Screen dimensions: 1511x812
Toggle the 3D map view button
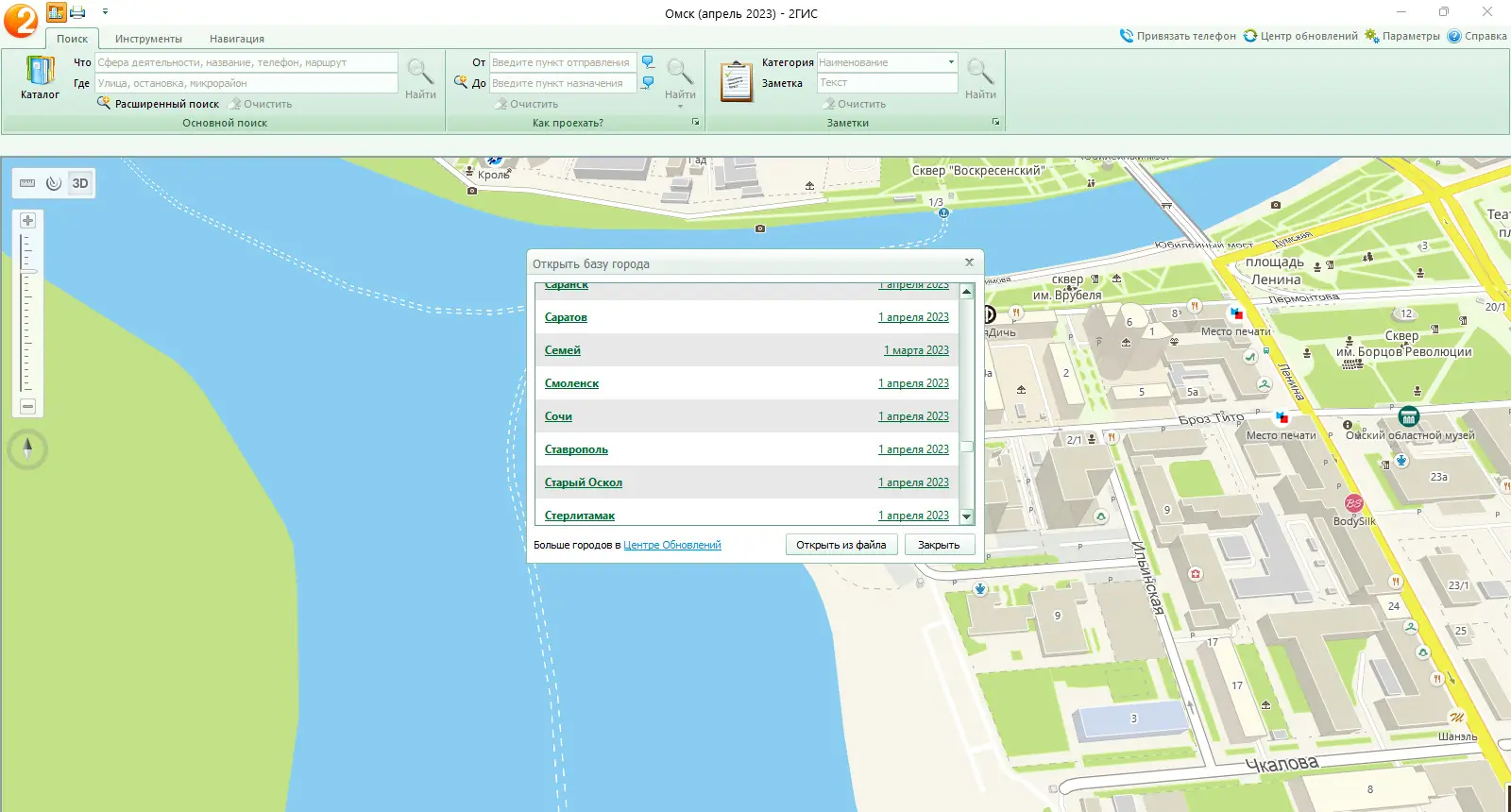coord(80,183)
